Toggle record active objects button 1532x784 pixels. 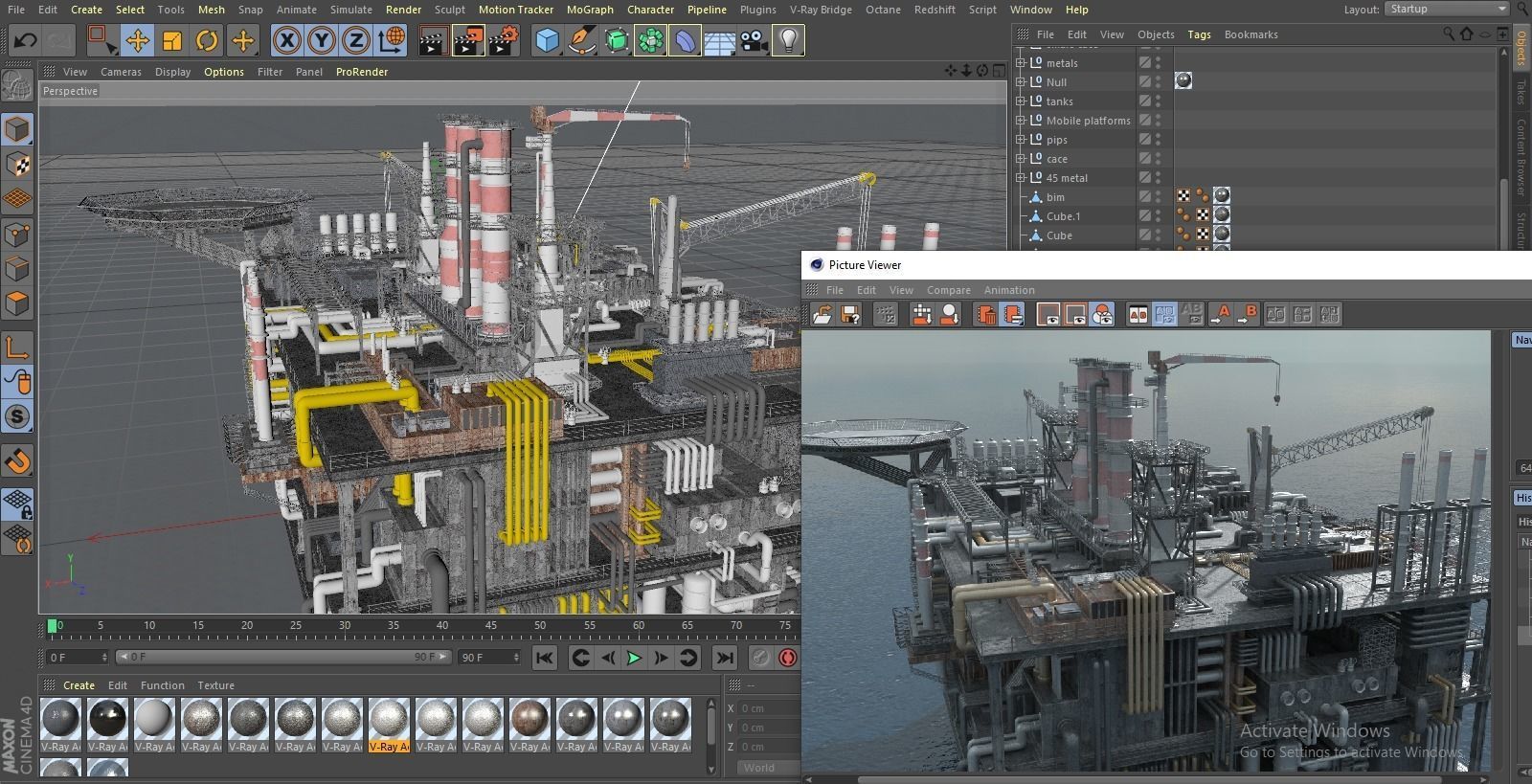pyautogui.click(x=788, y=658)
